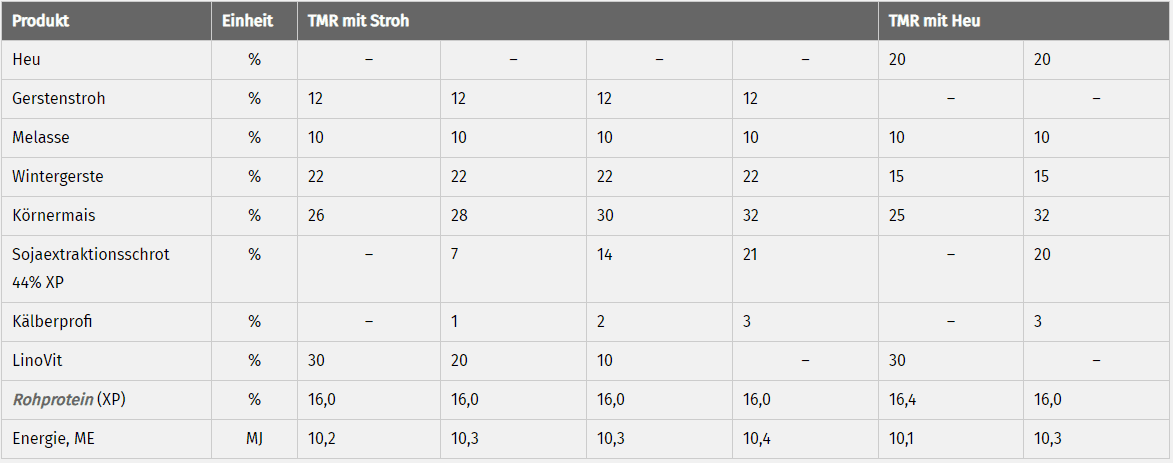Screen dimensions: 1173x463
Task: Click the Körnermais value 26
Action: click(x=316, y=215)
